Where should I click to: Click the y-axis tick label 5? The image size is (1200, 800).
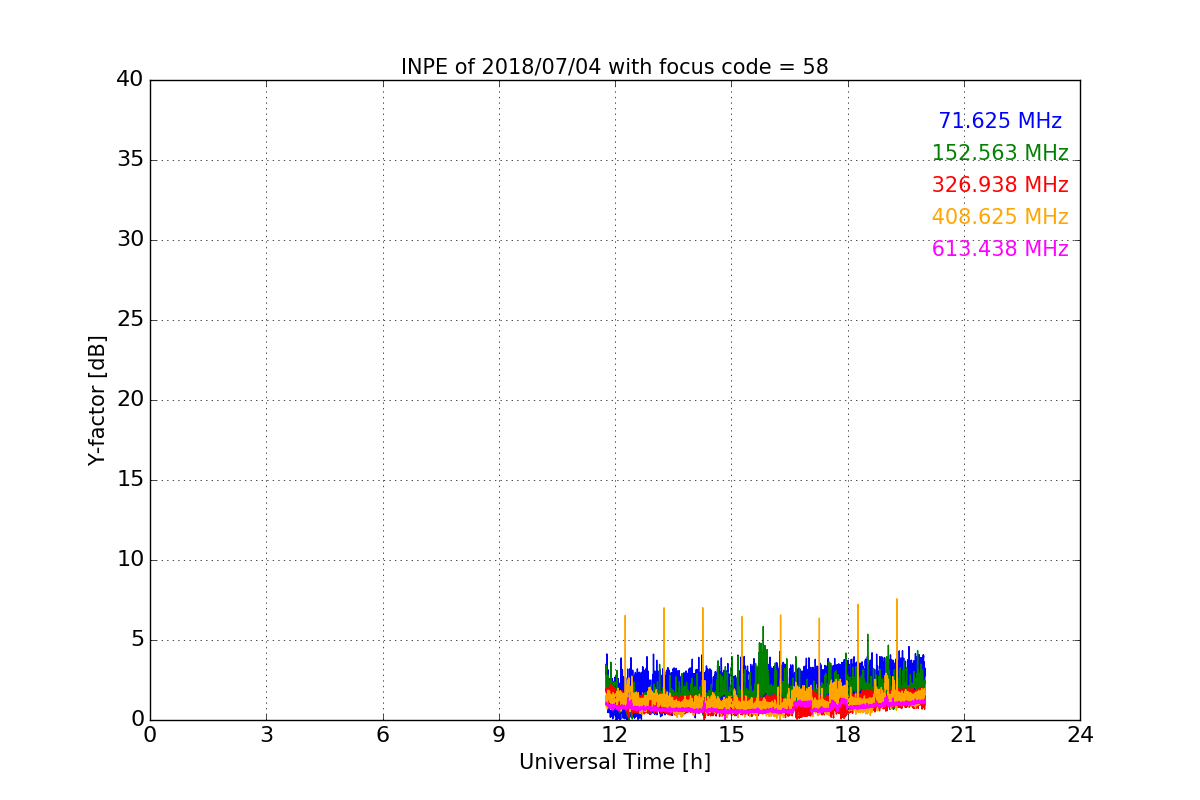(x=137, y=640)
